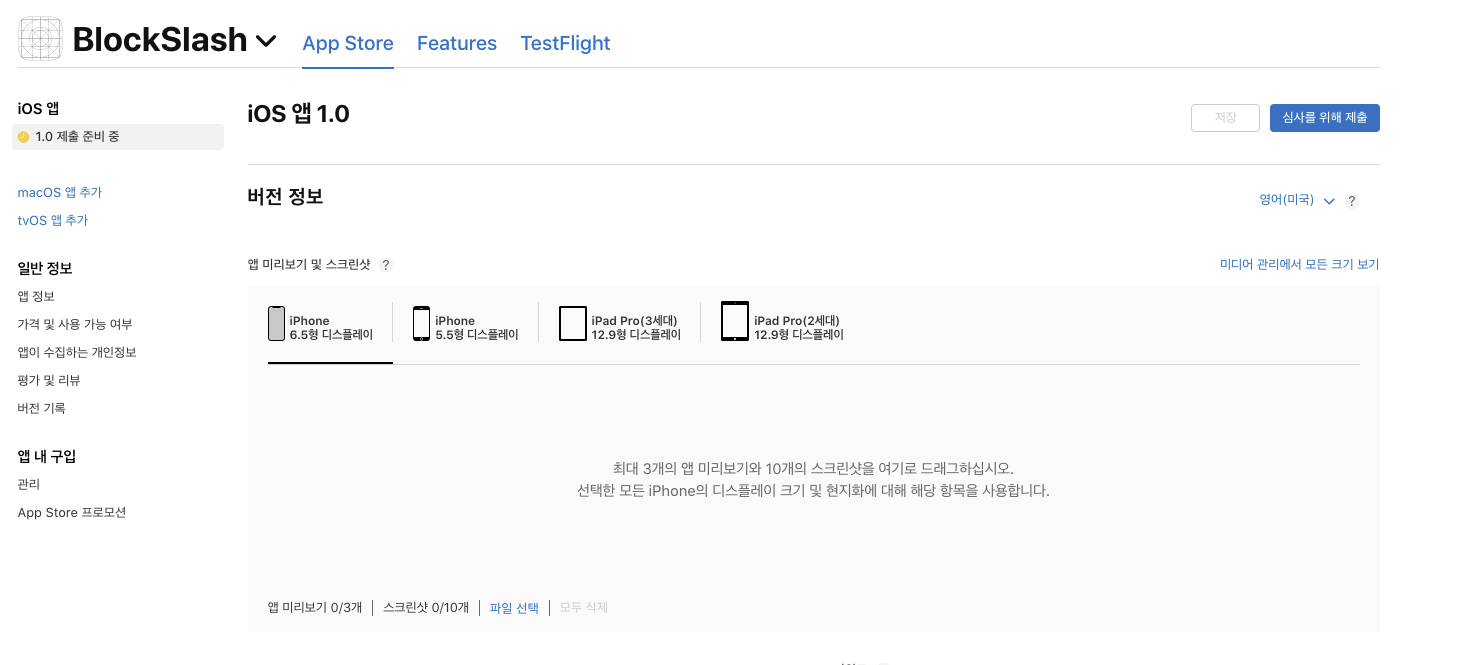The image size is (1460, 665).
Task: Click the iPad Pro(3세대) device icon
Action: [573, 324]
